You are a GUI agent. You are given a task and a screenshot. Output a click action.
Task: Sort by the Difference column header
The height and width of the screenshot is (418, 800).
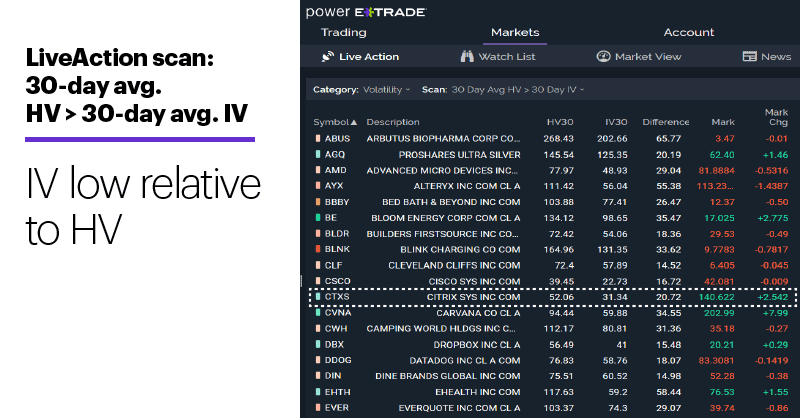coord(666,122)
